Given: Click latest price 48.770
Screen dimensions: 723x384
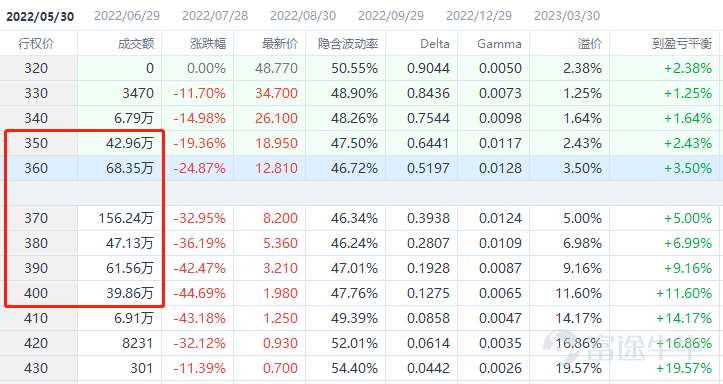Looking at the screenshot, I should (x=277, y=68).
